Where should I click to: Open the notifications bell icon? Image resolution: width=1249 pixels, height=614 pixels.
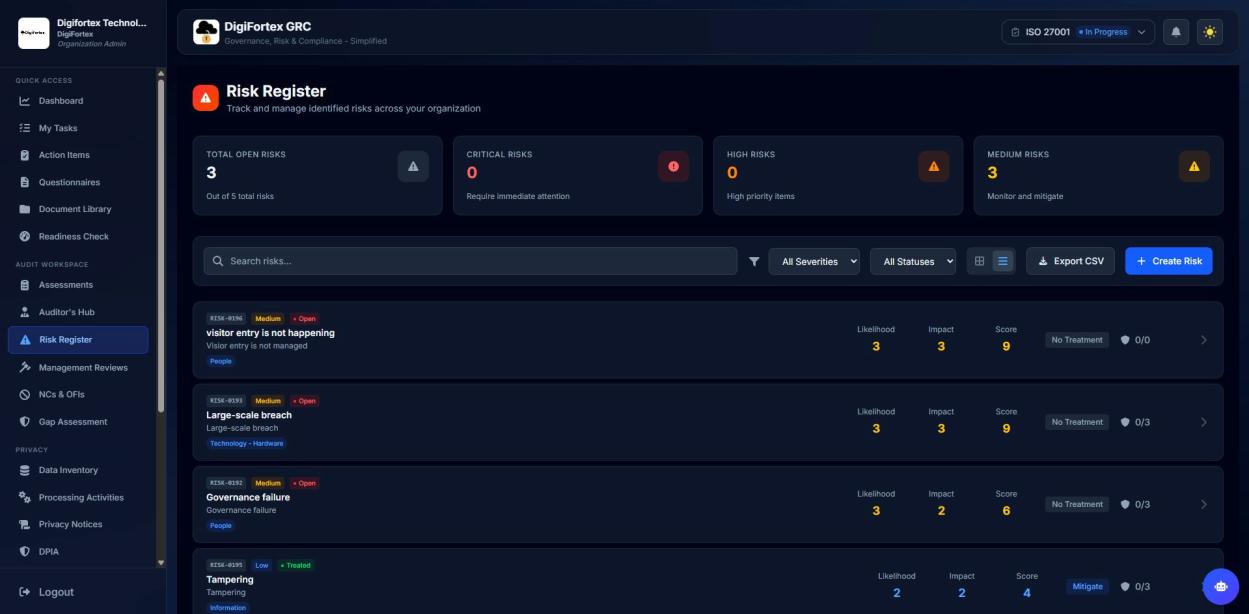pos(1176,32)
